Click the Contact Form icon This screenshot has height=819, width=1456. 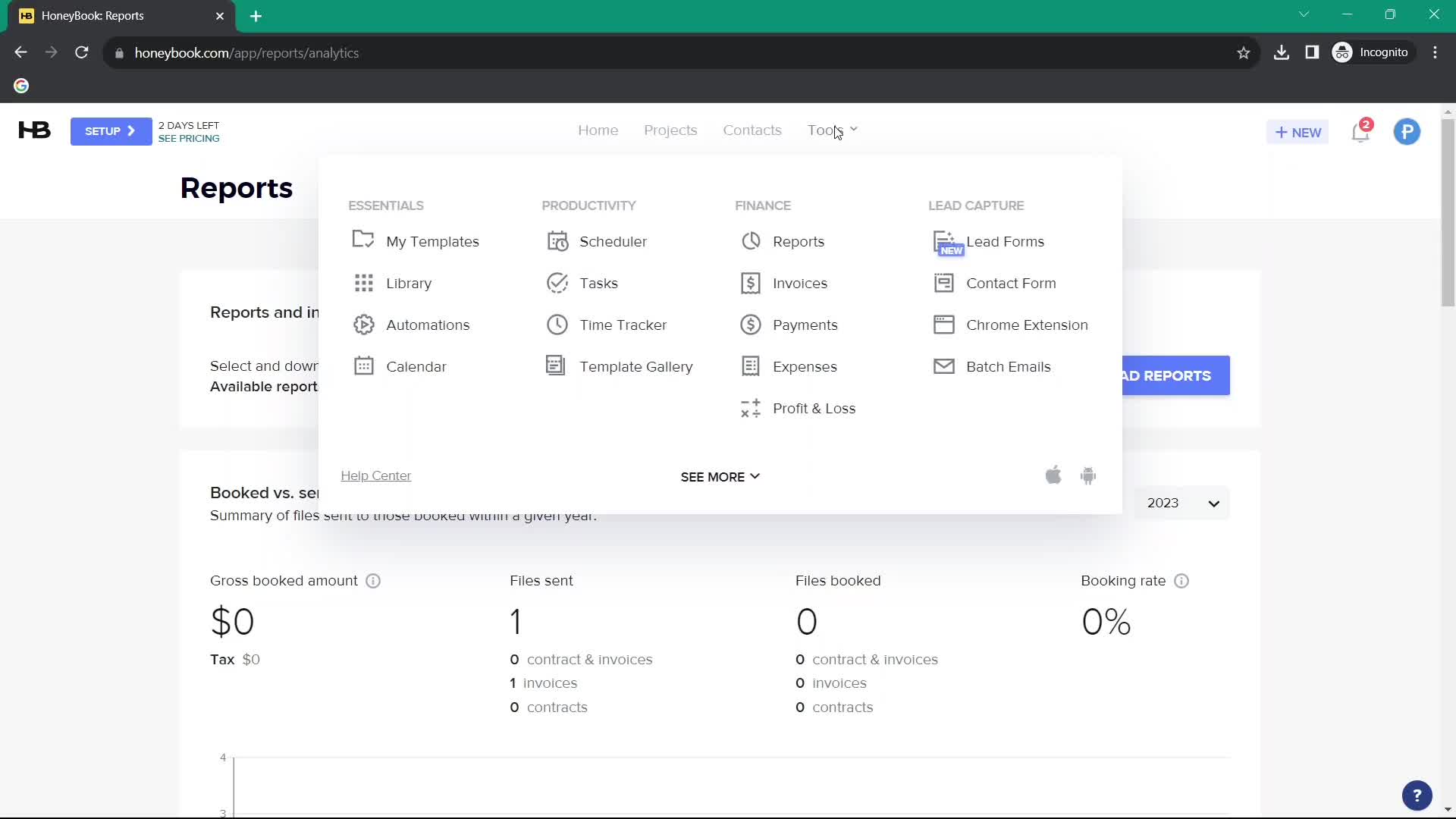(944, 283)
